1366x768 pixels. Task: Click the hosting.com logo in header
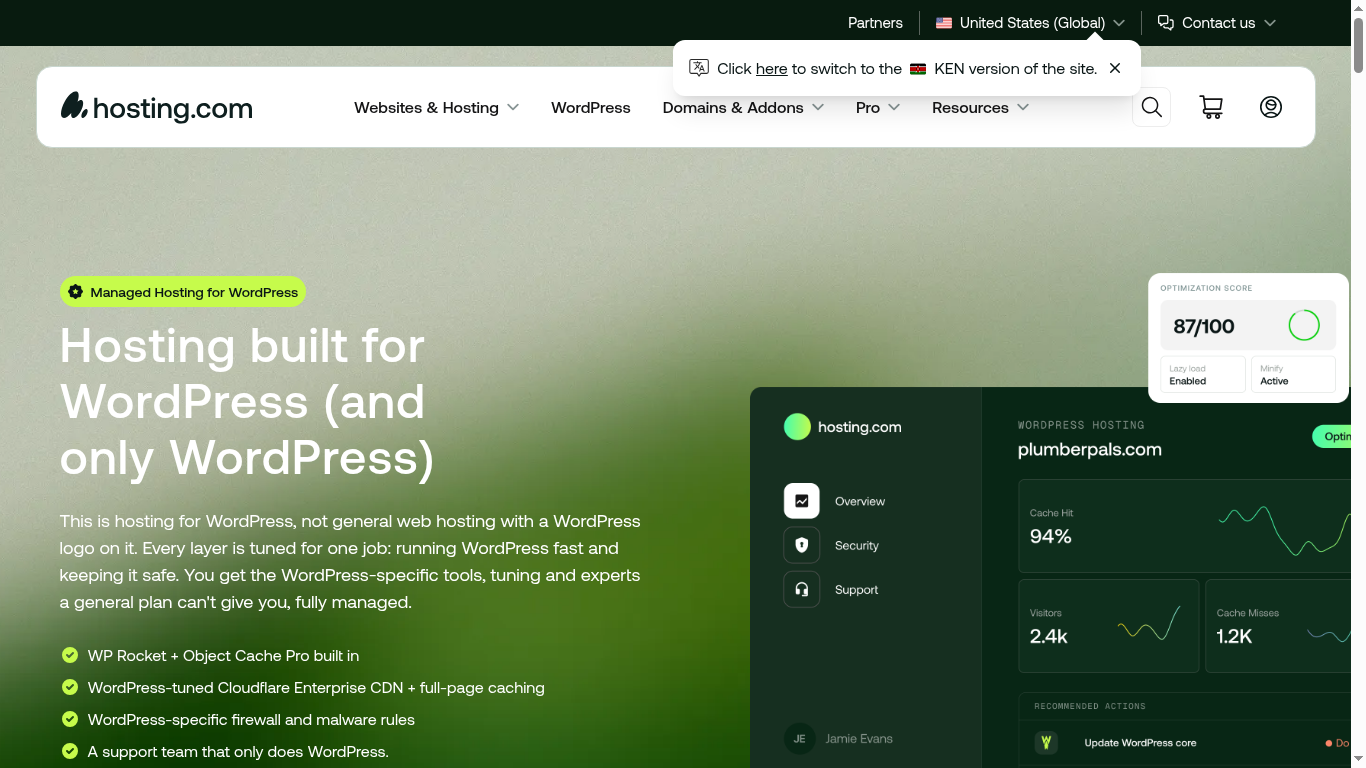[x=157, y=107]
